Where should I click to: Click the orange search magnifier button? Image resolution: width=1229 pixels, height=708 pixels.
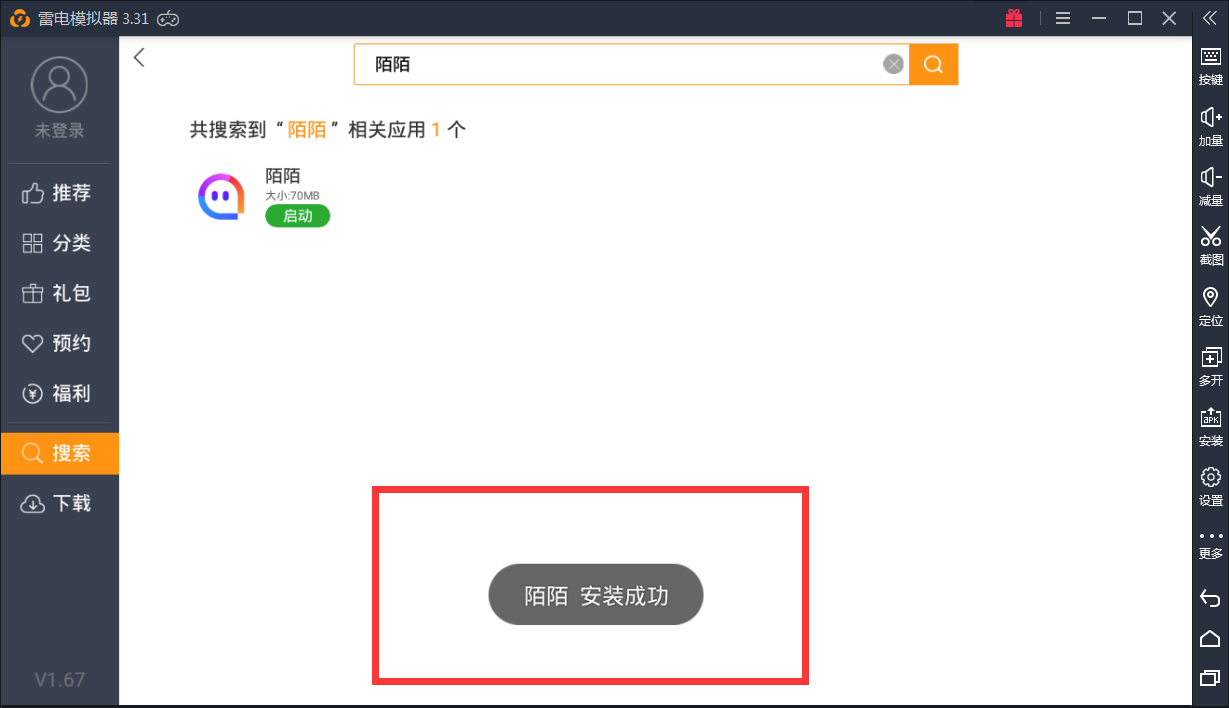tap(932, 63)
